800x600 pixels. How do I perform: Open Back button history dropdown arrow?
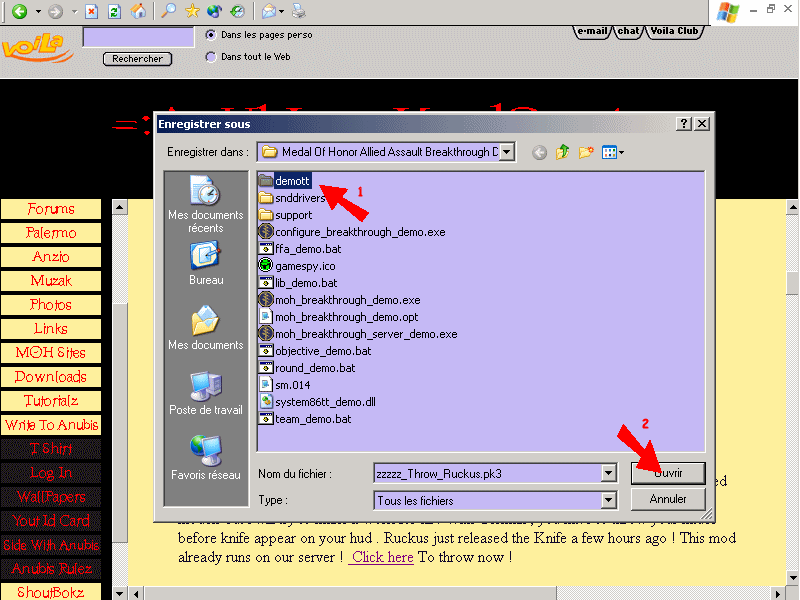(38, 11)
